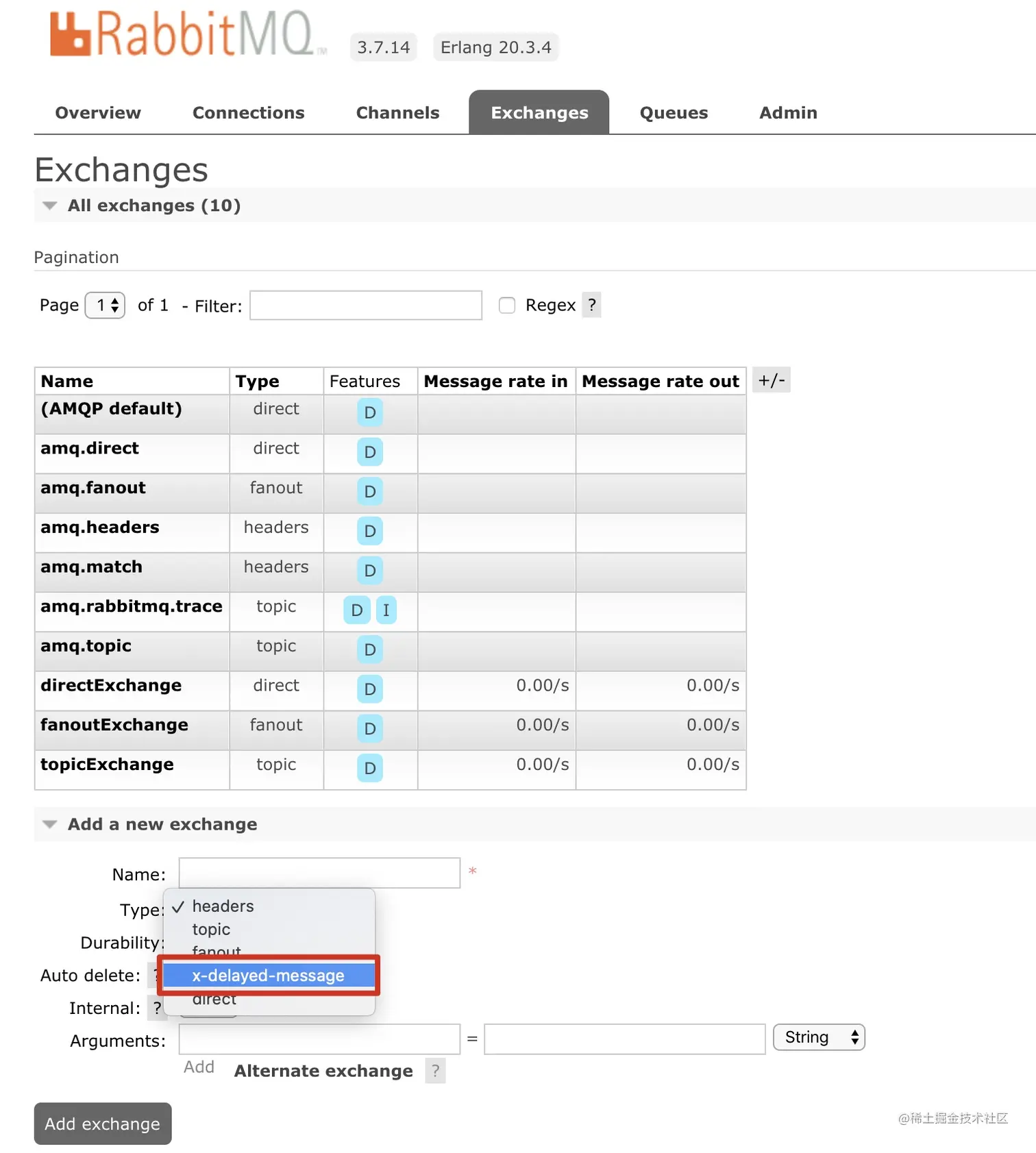Focus the Arguments value input field

coord(625,1039)
